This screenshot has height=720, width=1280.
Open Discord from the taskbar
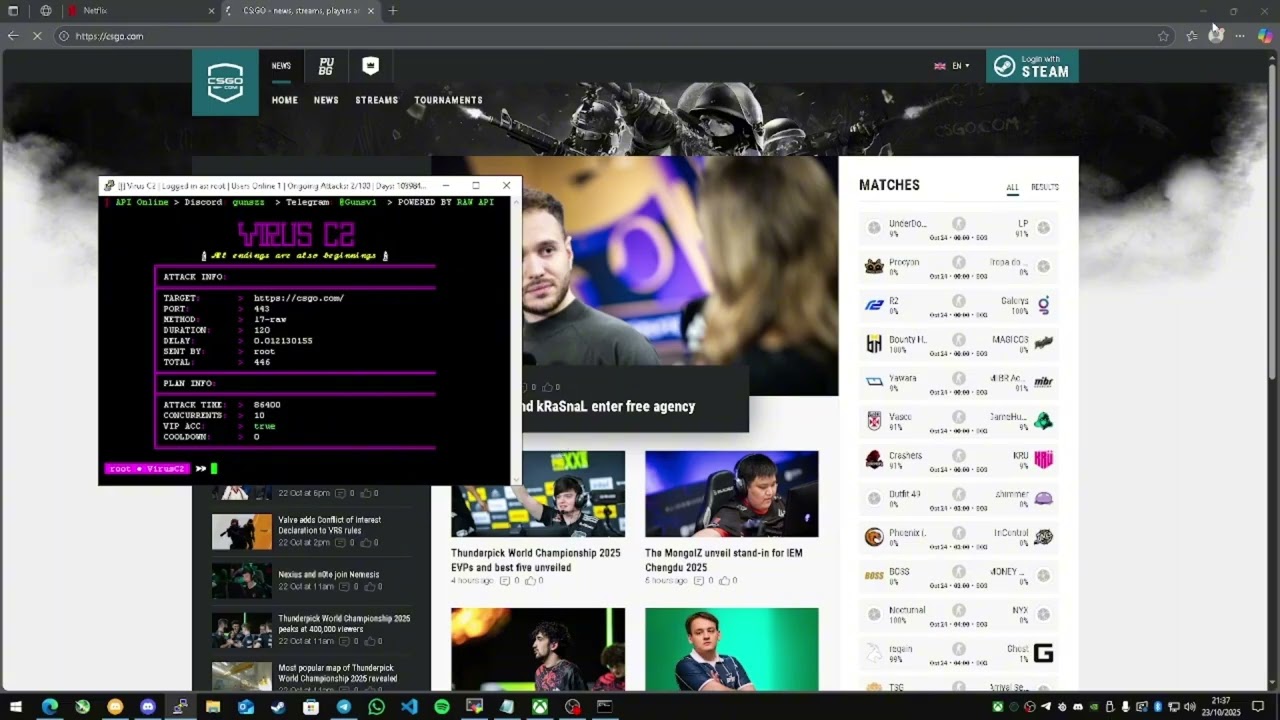[x=148, y=707]
